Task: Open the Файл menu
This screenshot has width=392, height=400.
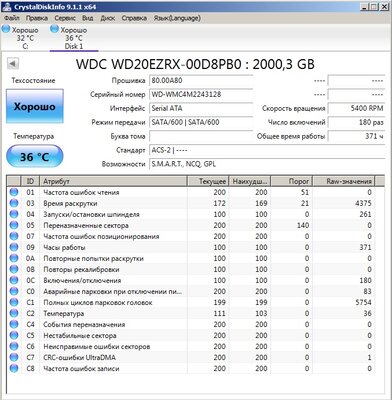Action: (12, 18)
